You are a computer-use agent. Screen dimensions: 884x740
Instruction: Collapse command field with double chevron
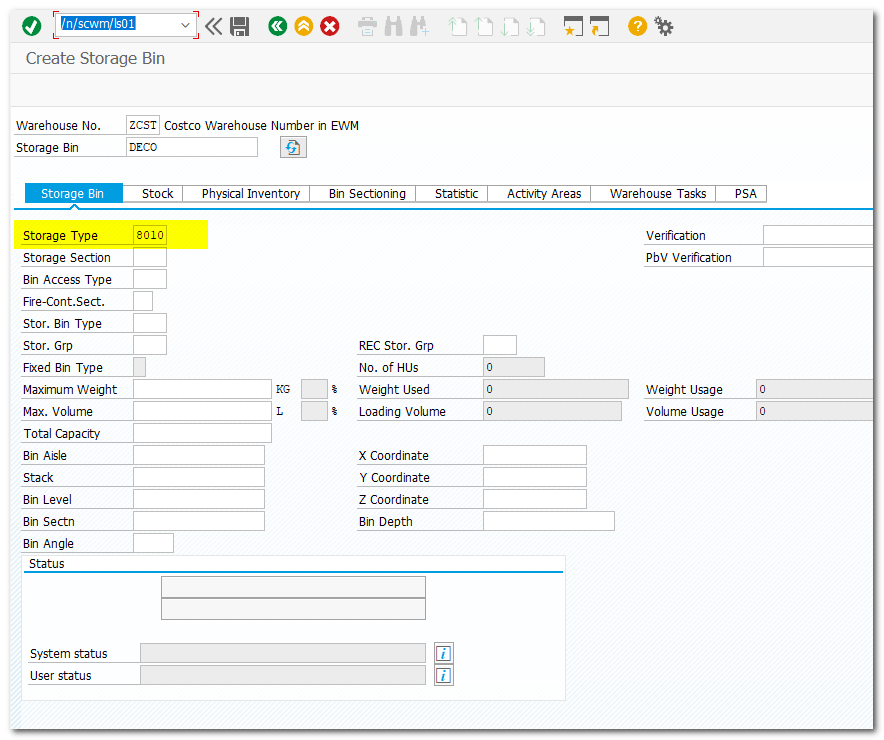(214, 26)
